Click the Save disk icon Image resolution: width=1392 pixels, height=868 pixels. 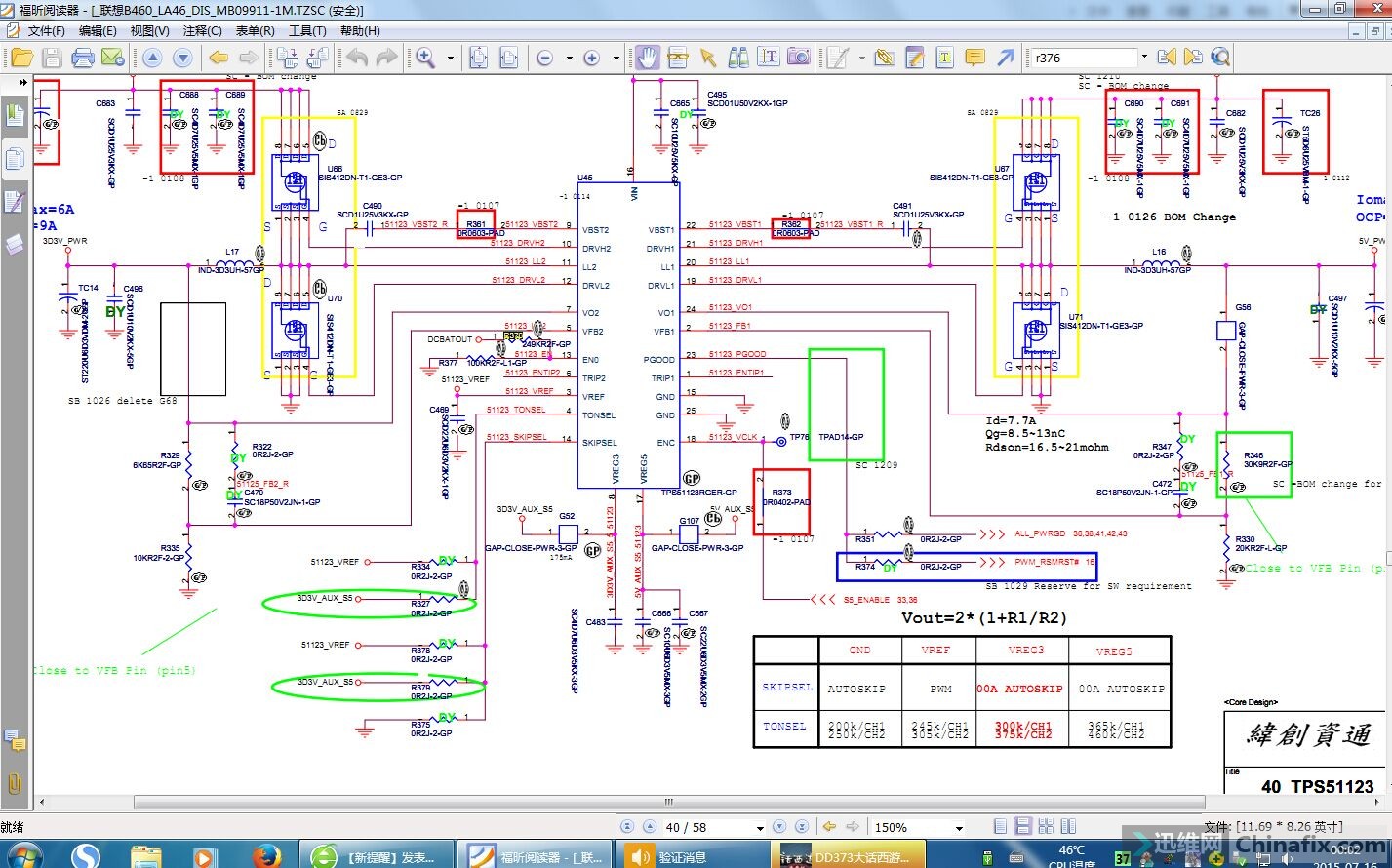[x=52, y=59]
